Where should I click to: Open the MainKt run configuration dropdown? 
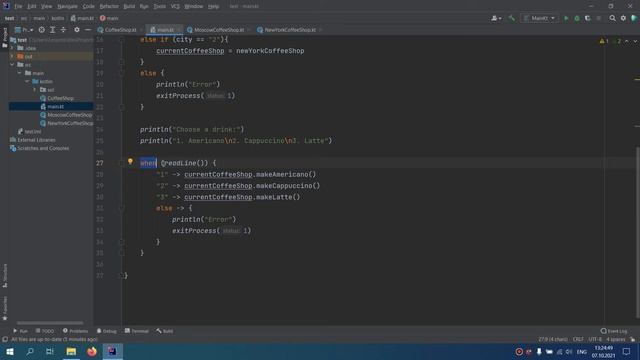(540, 18)
